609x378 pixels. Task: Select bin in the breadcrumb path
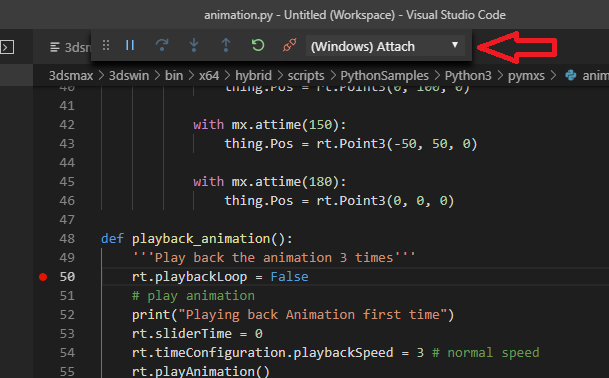coord(174,75)
